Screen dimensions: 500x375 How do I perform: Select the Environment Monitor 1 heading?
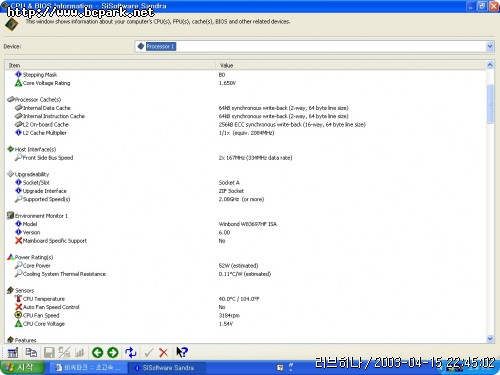pyautogui.click(x=37, y=216)
